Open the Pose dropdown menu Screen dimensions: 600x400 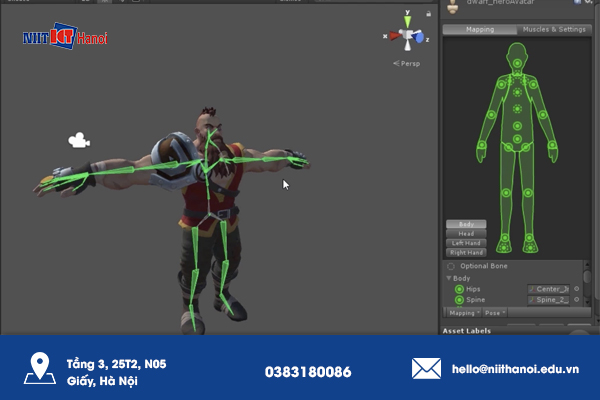(496, 313)
